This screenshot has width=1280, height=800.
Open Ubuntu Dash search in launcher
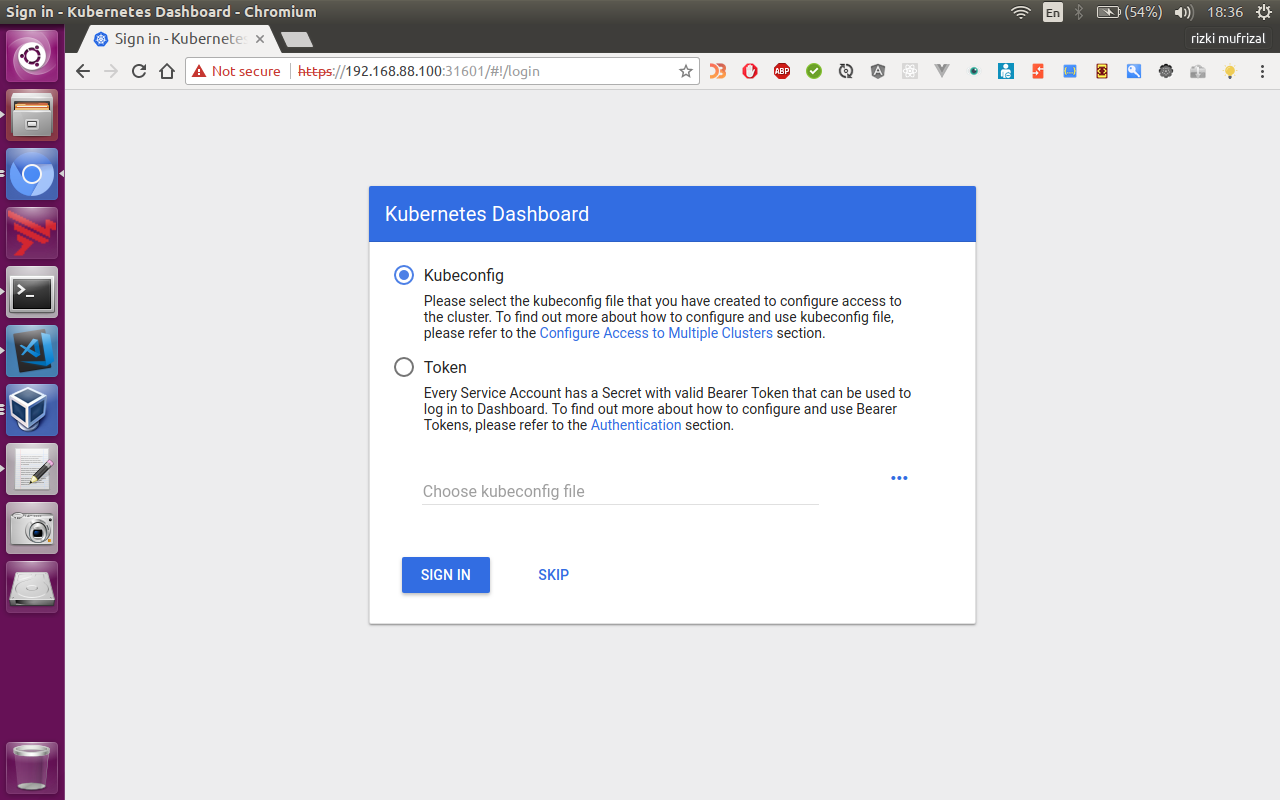coord(32,55)
